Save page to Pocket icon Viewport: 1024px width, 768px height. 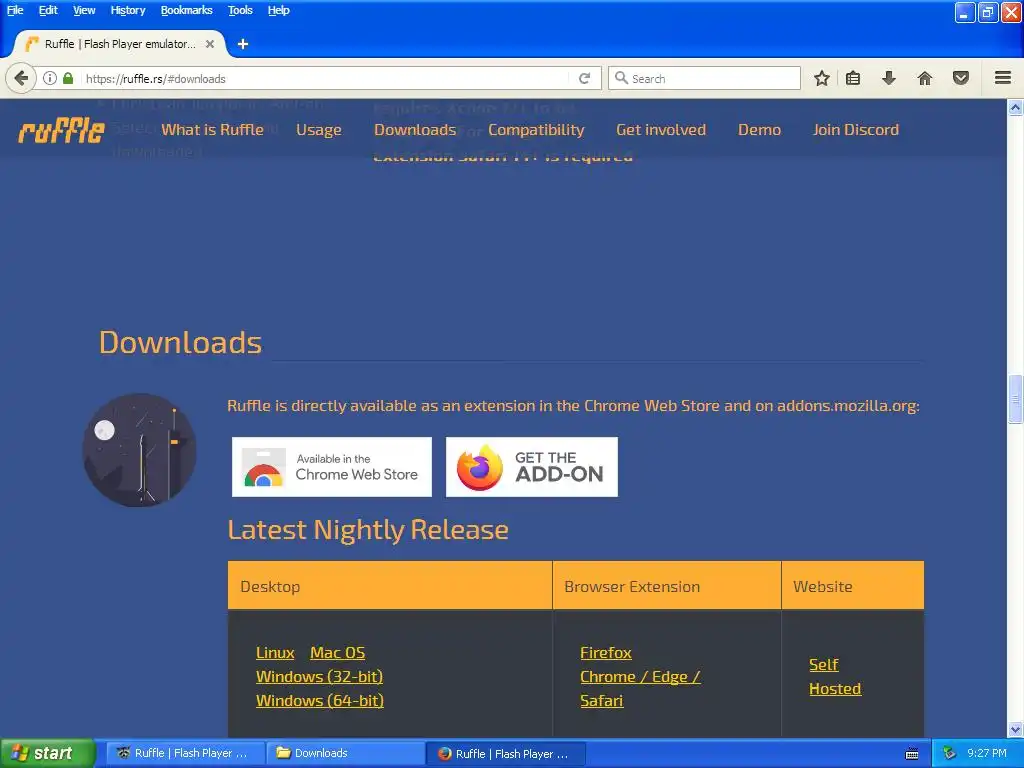pos(960,78)
